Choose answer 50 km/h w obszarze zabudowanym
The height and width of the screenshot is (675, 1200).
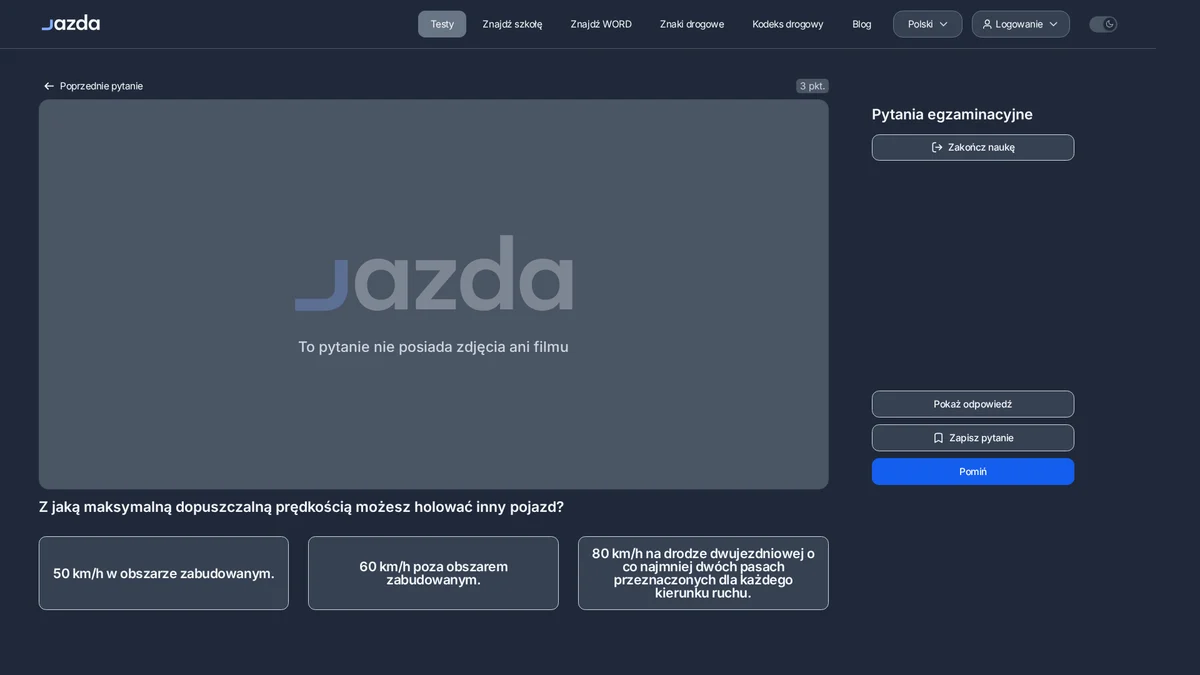tap(164, 573)
